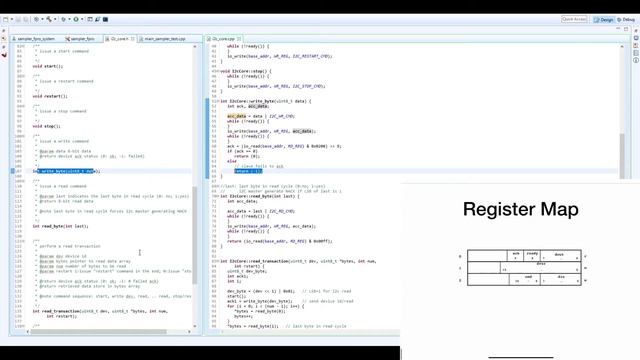Image resolution: width=640 pixels, height=360 pixels.
Task: Click the 'void restart();' declaration line
Action: (x=50, y=96)
